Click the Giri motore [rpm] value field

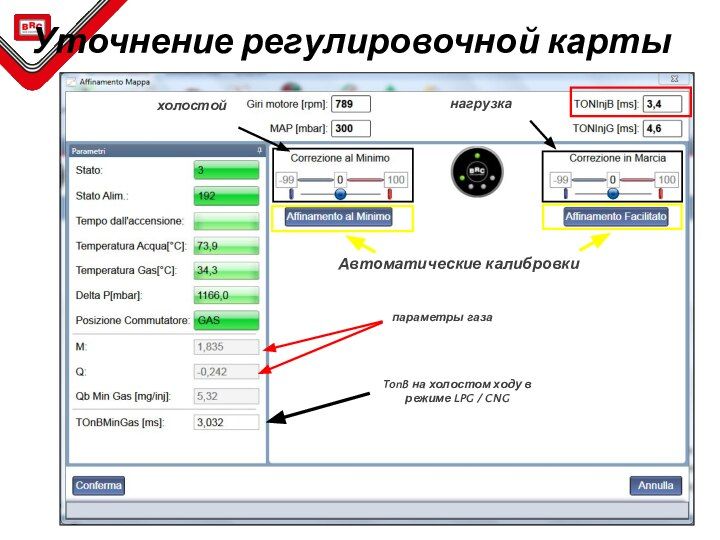tap(350, 104)
